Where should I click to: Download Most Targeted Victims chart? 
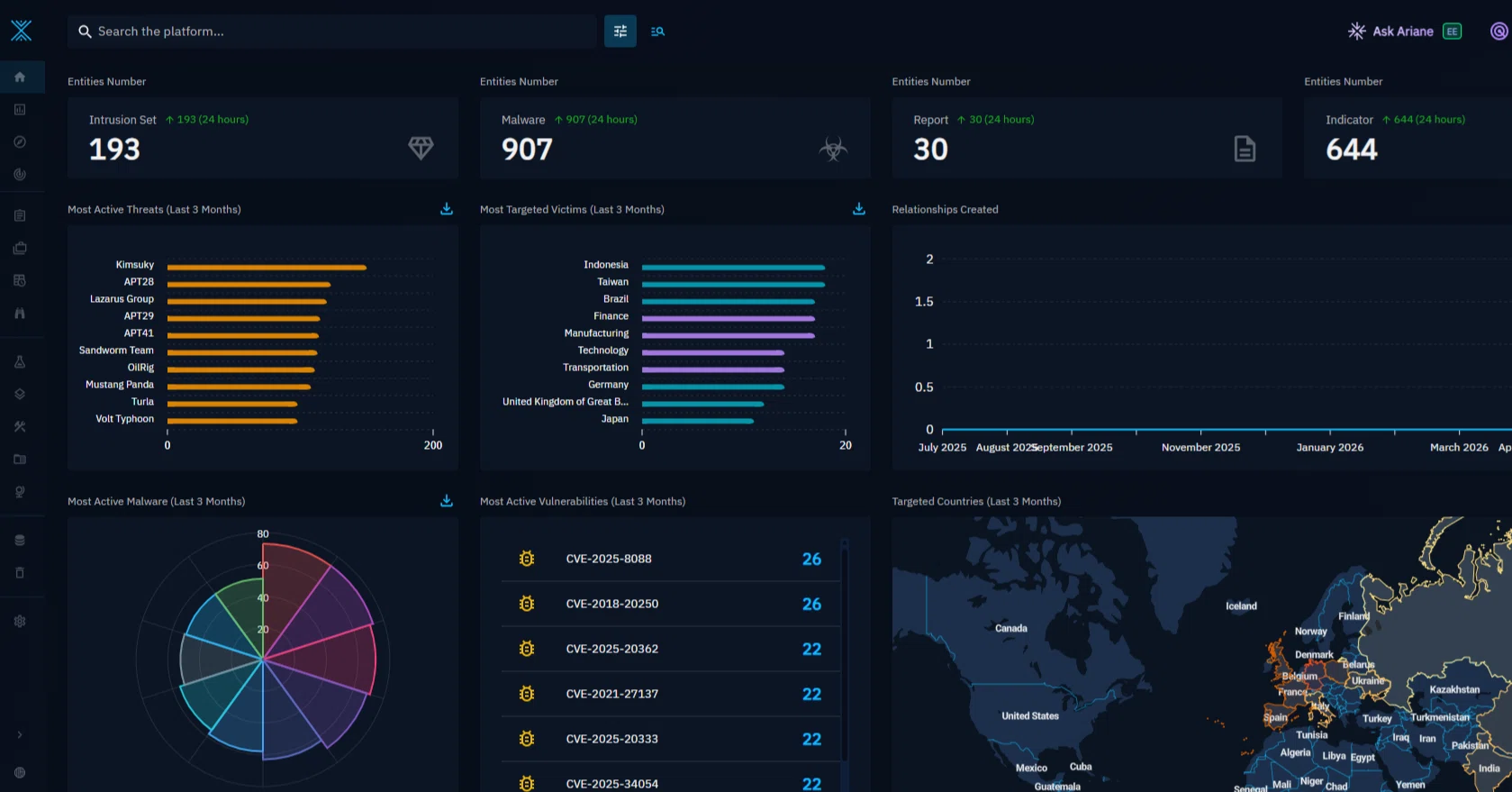pos(859,209)
